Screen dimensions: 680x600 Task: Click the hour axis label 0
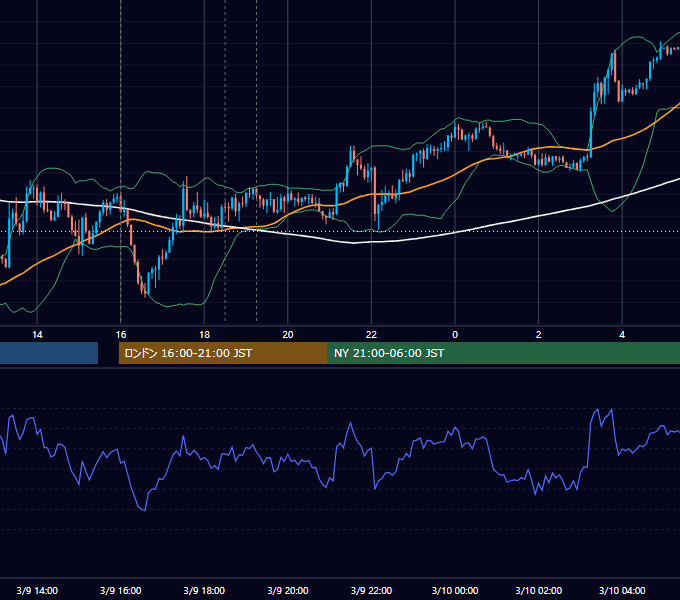click(455, 335)
